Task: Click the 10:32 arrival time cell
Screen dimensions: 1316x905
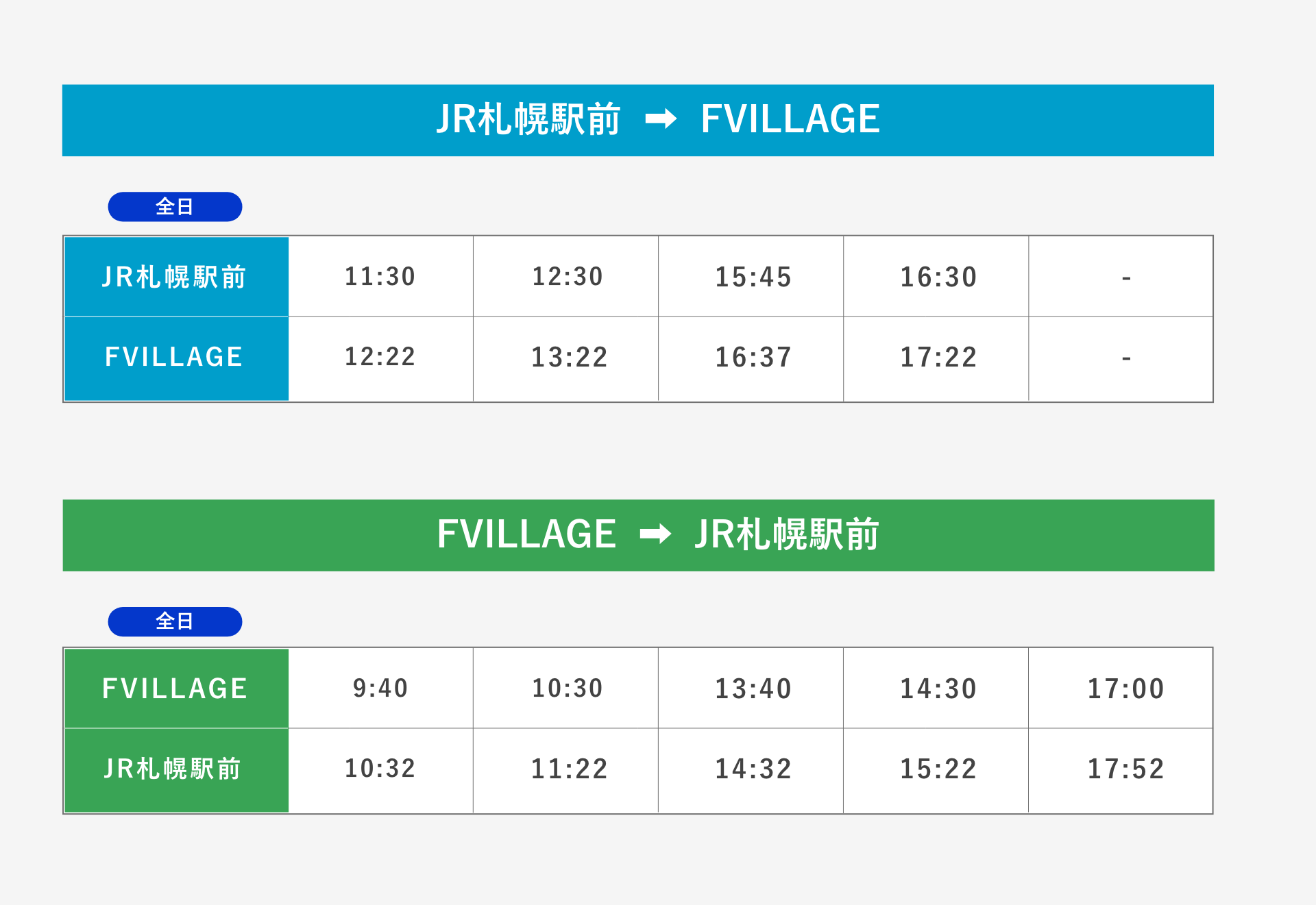Action: 380,769
